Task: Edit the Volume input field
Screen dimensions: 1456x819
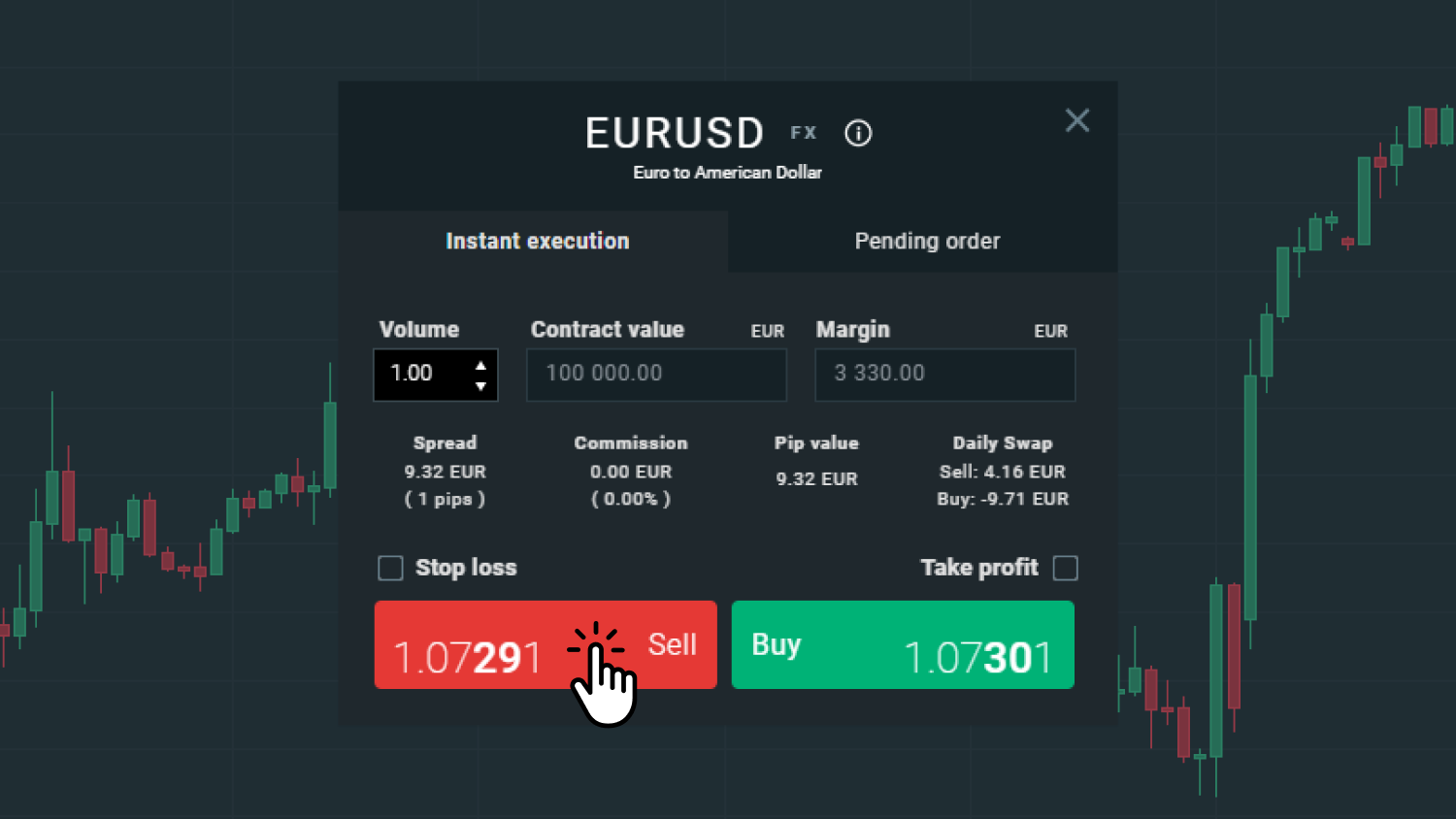Action: pyautogui.click(x=427, y=375)
